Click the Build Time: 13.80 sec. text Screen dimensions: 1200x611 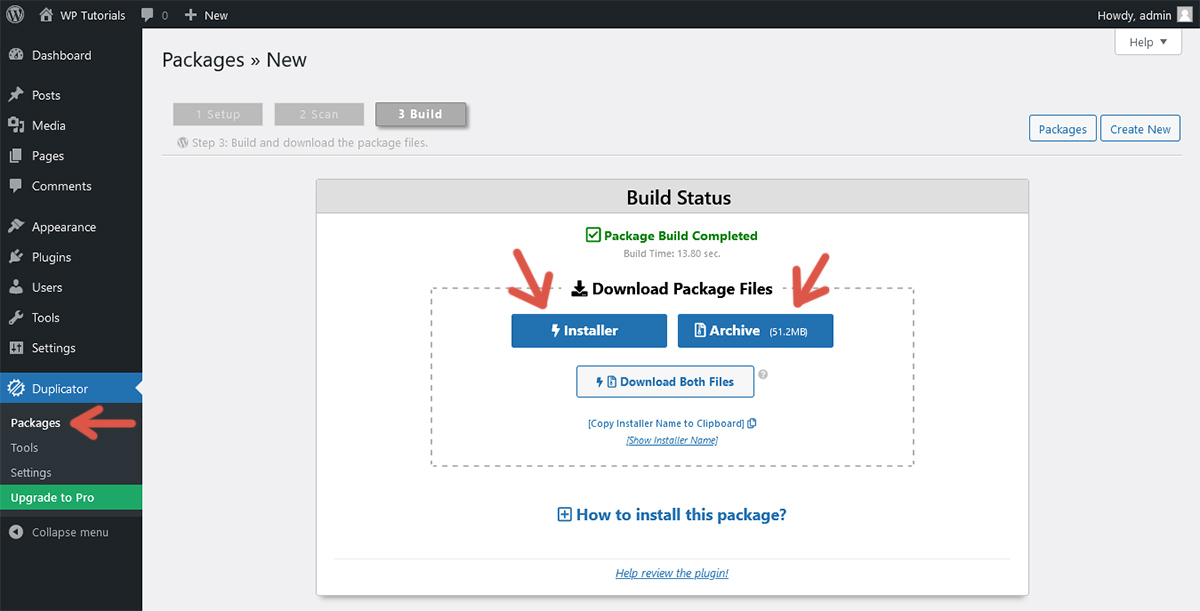click(672, 254)
